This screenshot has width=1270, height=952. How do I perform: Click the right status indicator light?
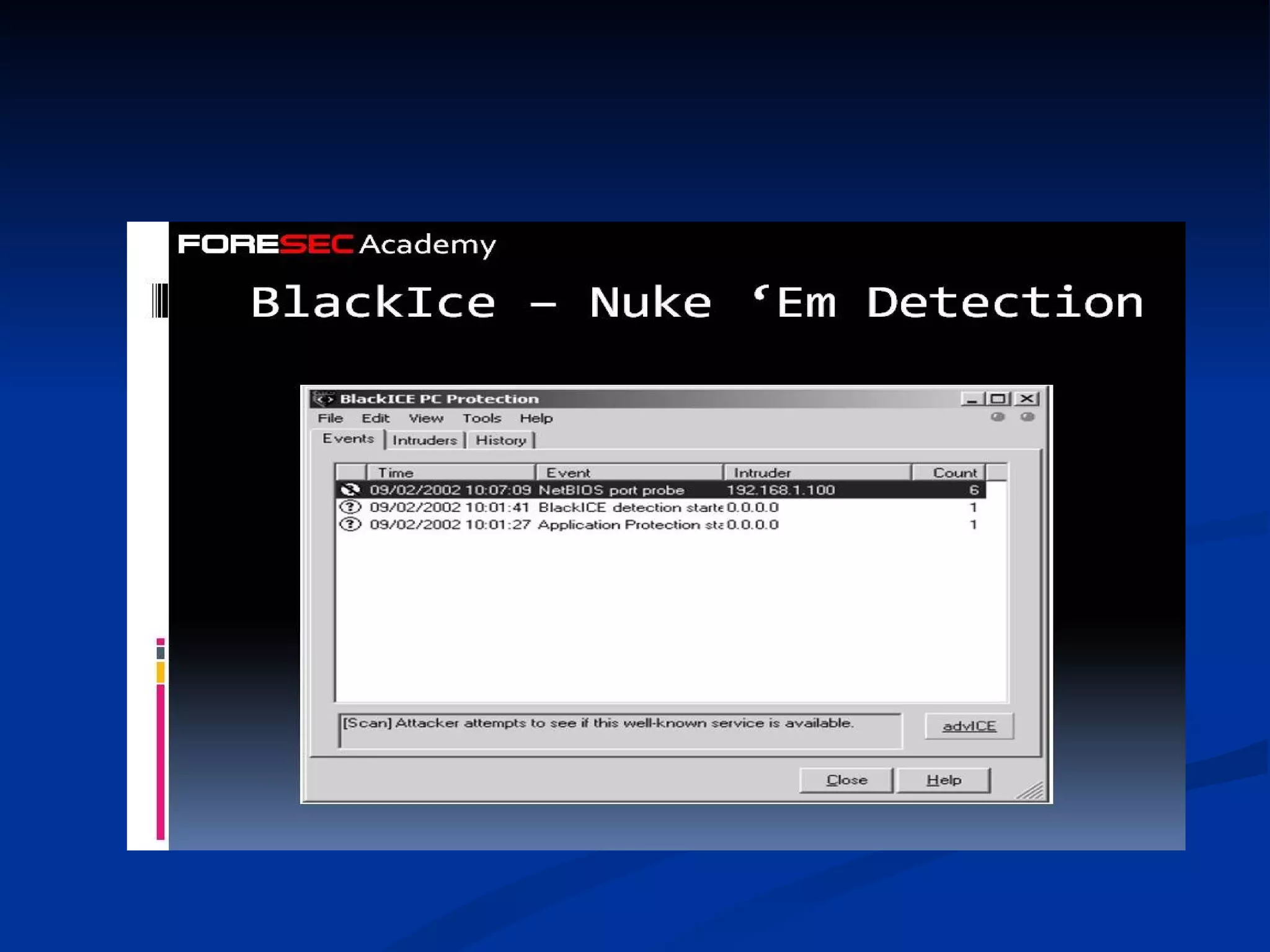click(x=1028, y=417)
